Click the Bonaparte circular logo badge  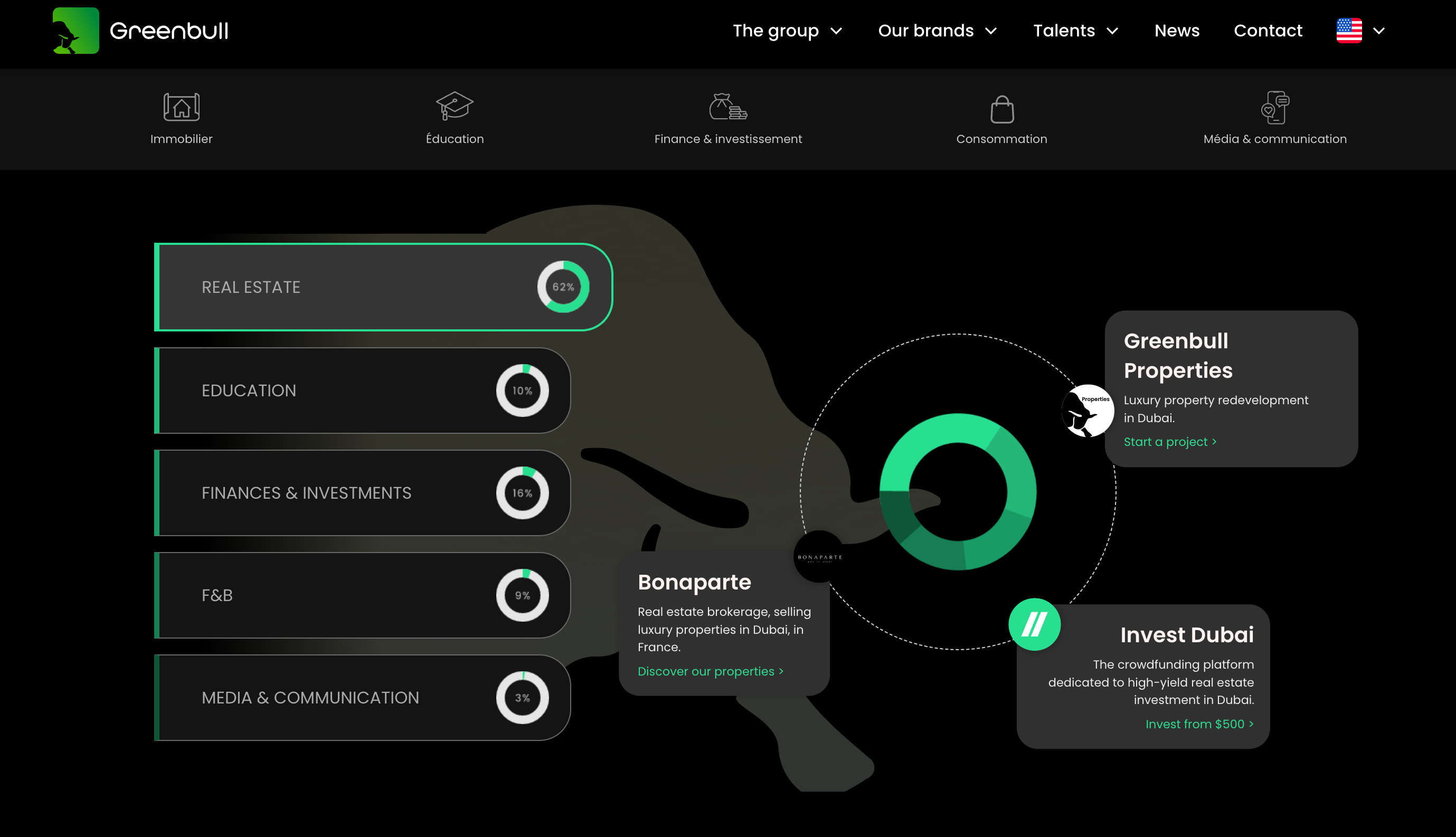[x=819, y=556]
